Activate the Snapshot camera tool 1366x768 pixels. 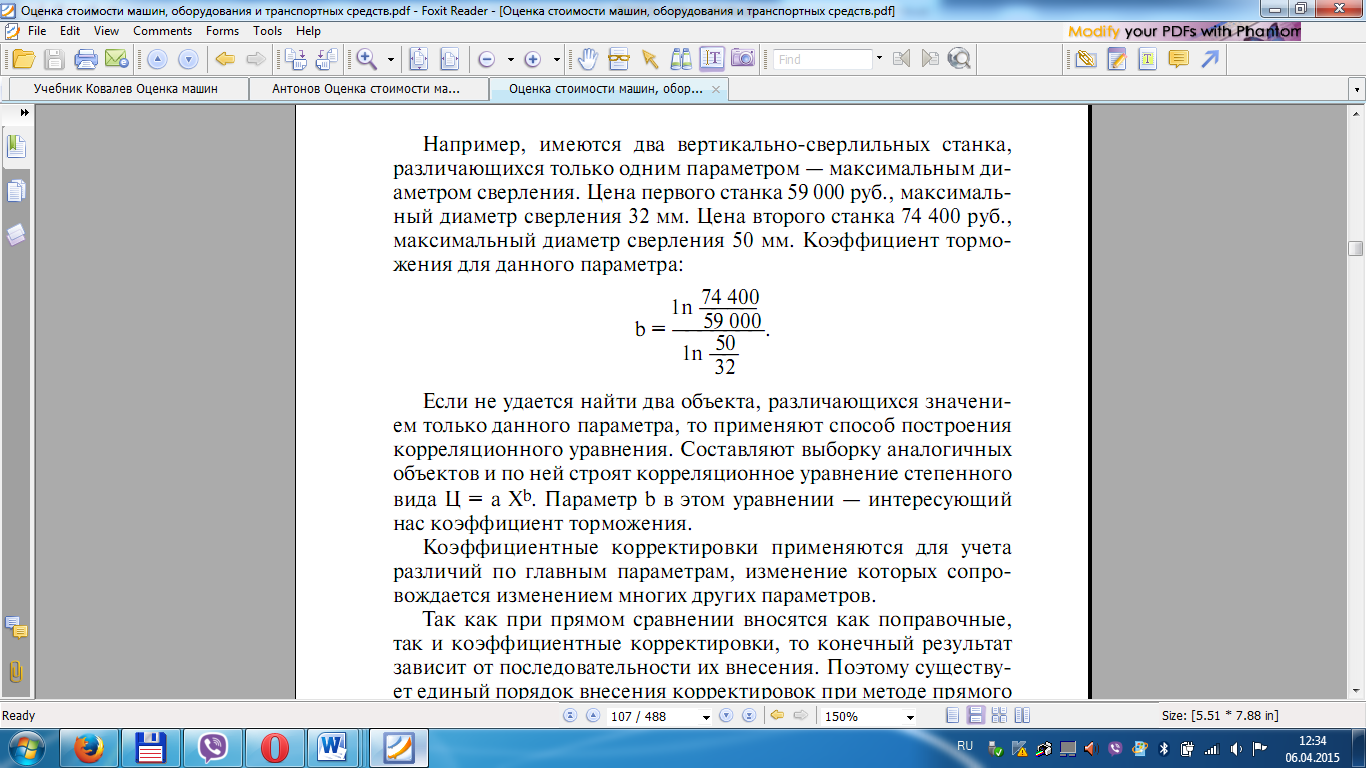click(x=742, y=59)
